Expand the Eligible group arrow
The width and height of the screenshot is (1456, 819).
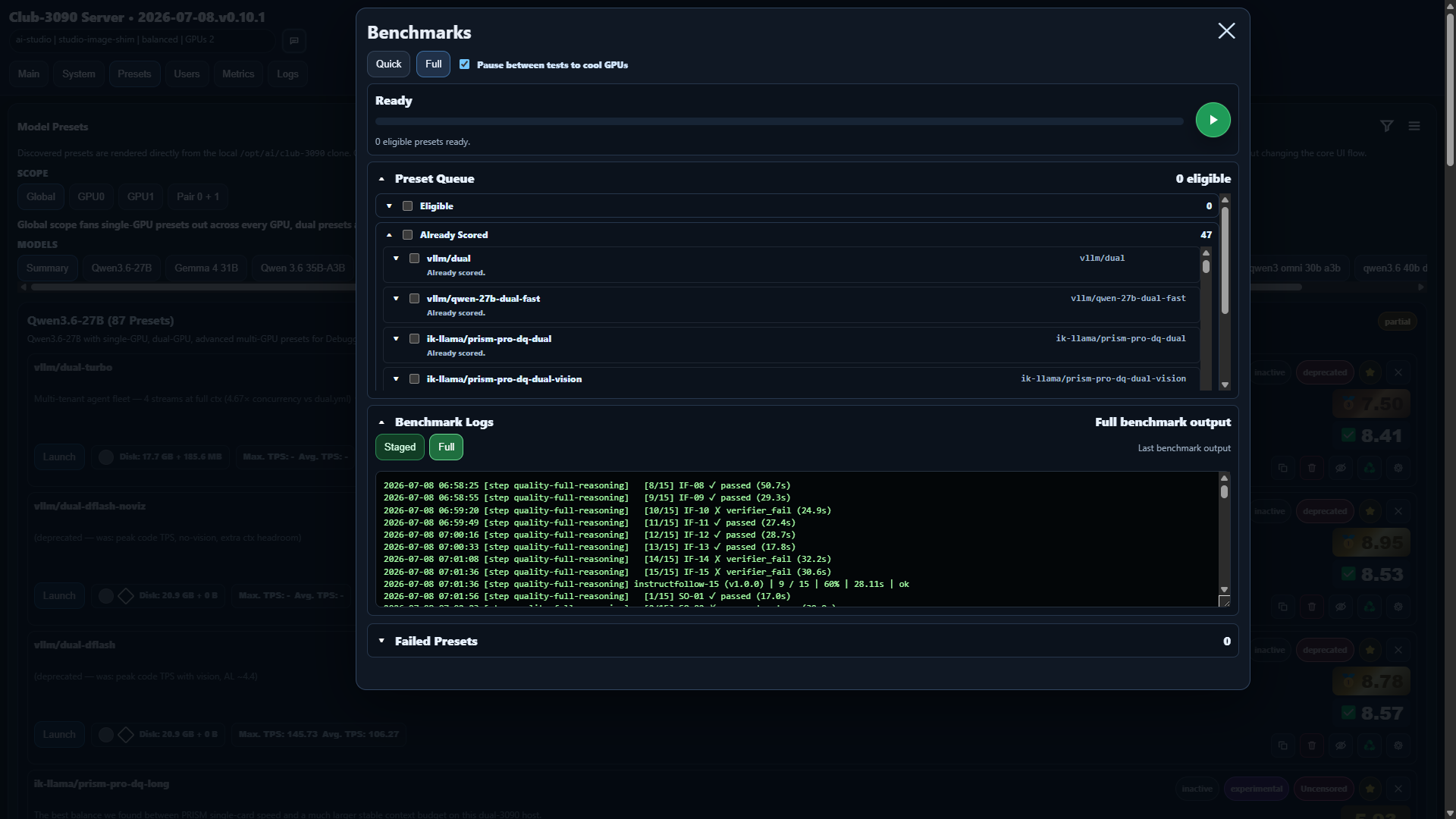click(389, 206)
